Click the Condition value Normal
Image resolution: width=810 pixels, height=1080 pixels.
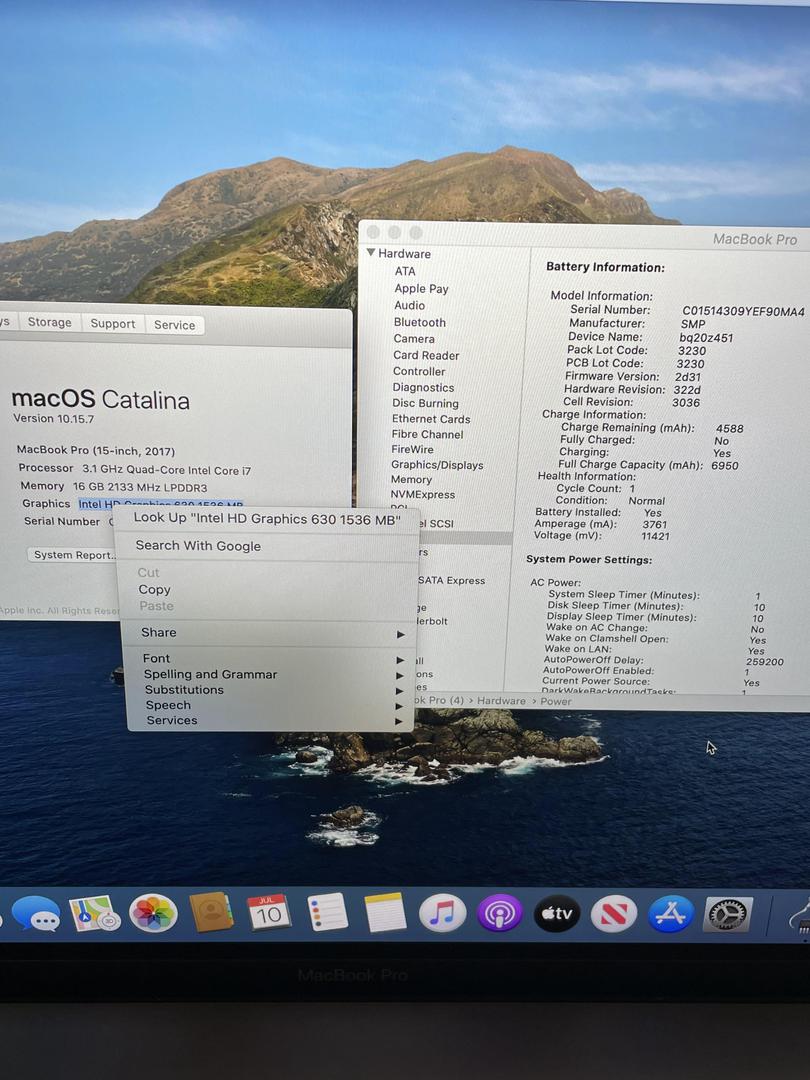[647, 501]
